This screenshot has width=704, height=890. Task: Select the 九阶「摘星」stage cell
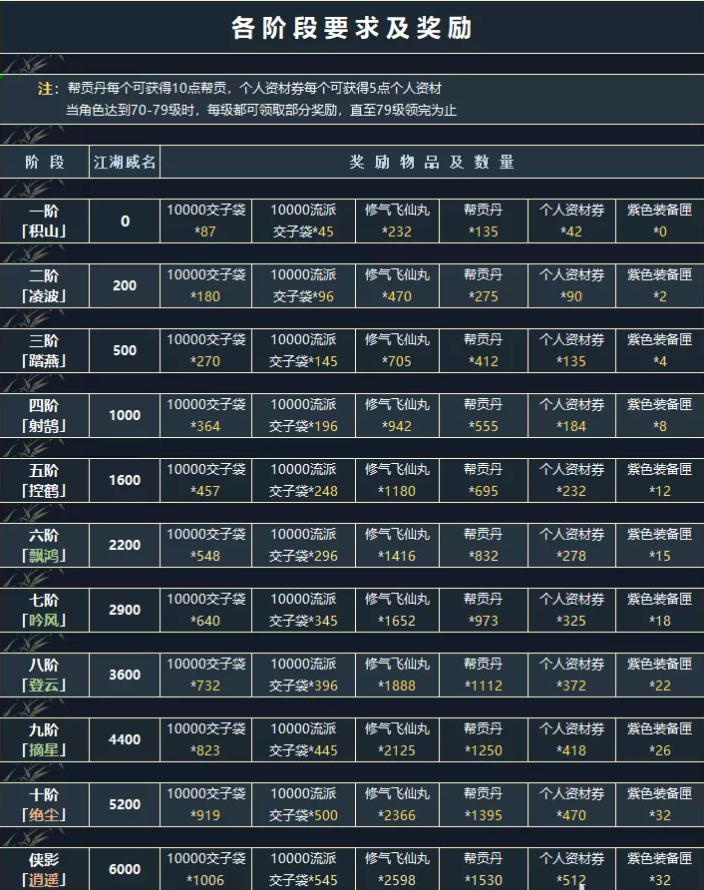coord(44,740)
